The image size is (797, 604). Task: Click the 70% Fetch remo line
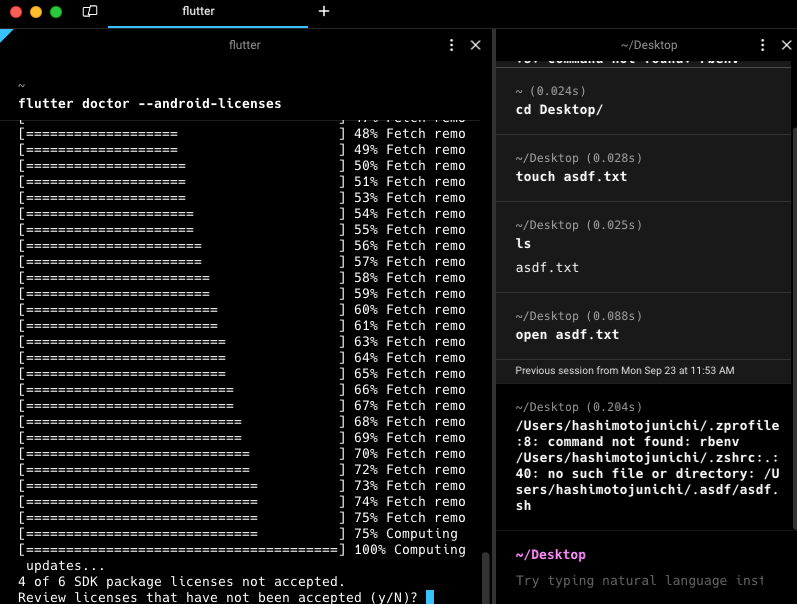coord(242,454)
